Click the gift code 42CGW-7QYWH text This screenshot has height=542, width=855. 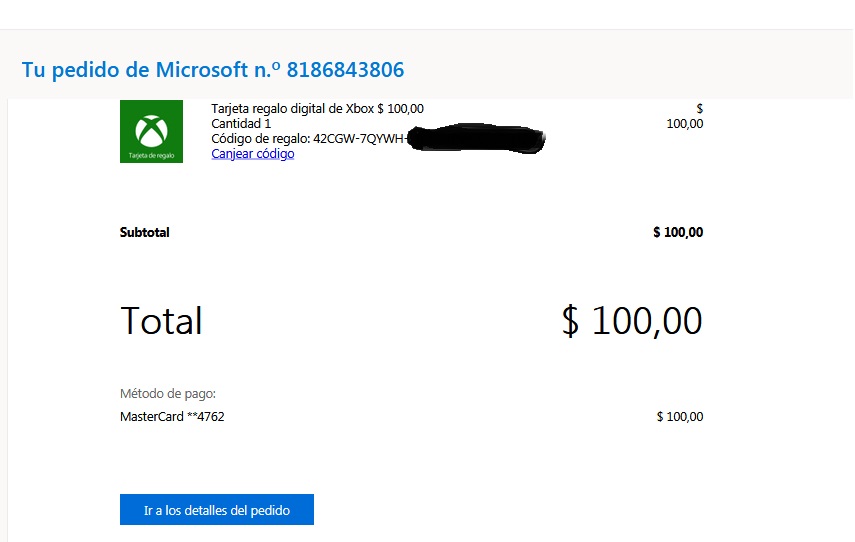(x=358, y=138)
